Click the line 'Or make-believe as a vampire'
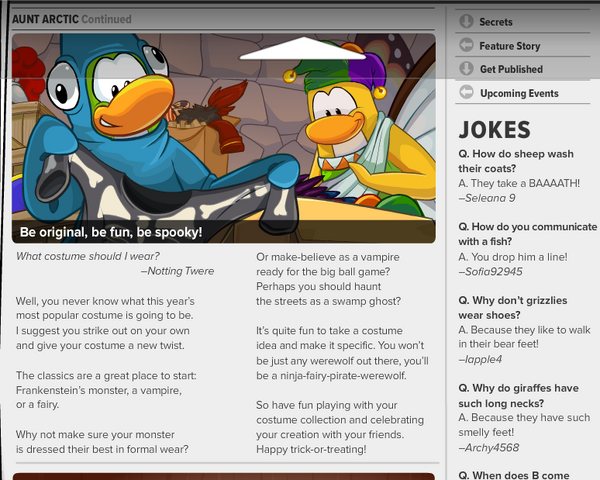Viewport: 600px width, 480px height. point(328,257)
